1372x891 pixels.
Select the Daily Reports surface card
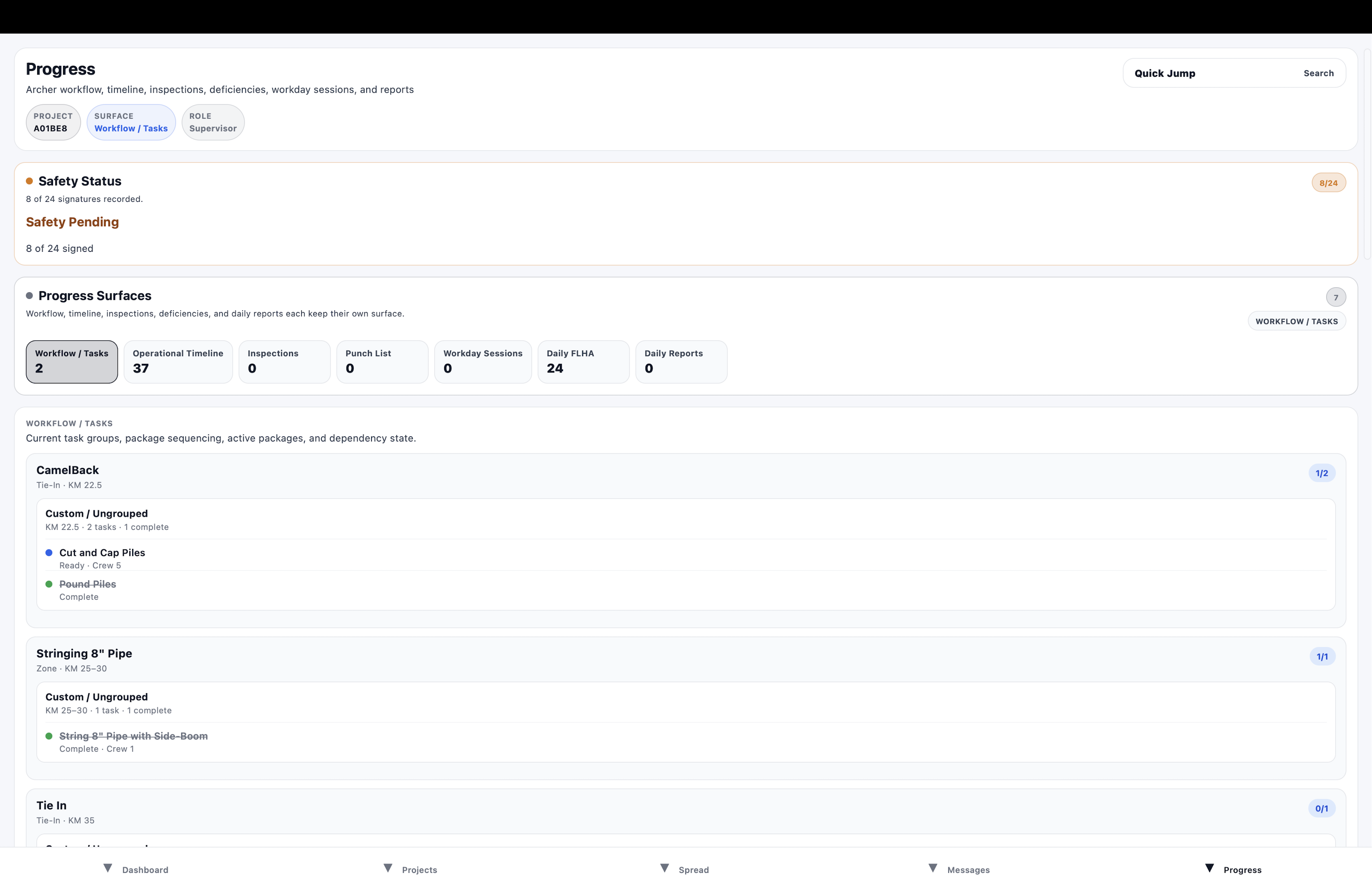pos(681,362)
